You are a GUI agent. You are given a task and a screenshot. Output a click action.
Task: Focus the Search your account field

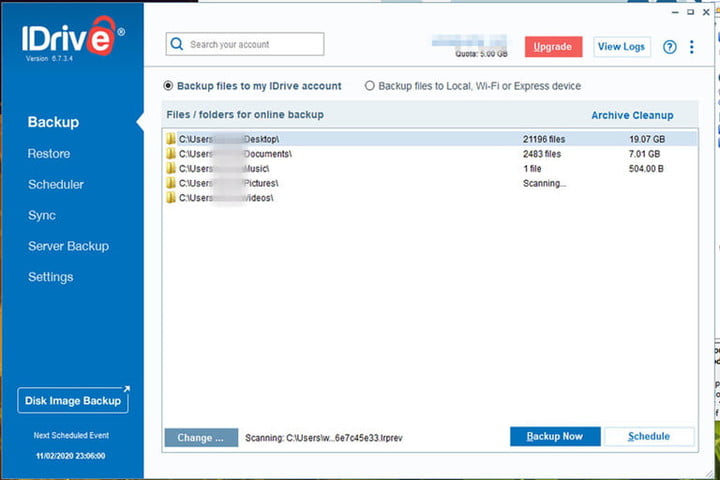click(245, 44)
